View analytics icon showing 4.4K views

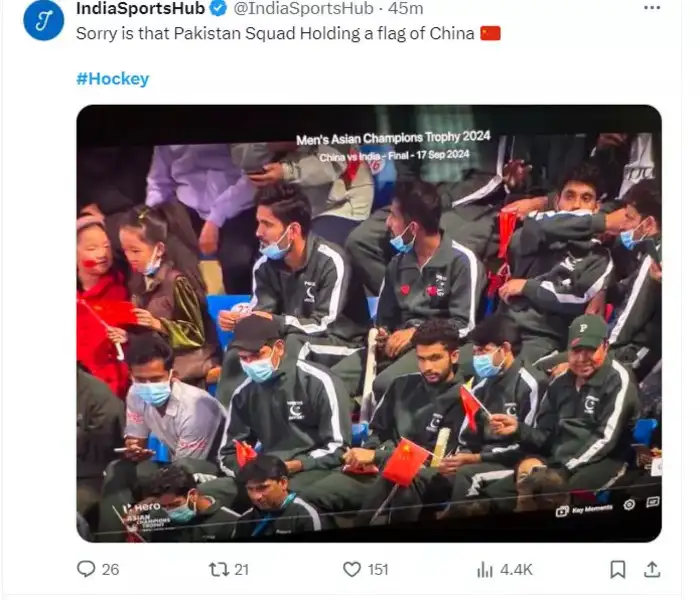(485, 570)
